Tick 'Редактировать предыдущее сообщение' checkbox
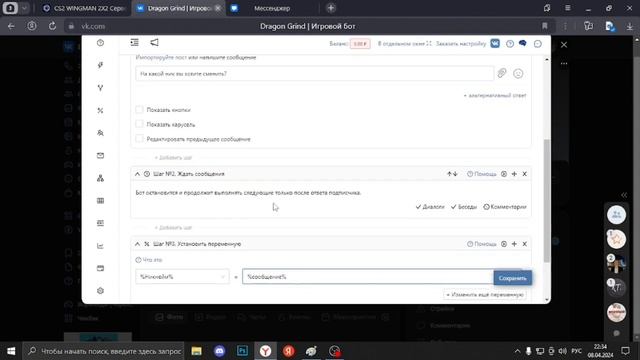This screenshot has height=360, width=640. pyautogui.click(x=139, y=139)
